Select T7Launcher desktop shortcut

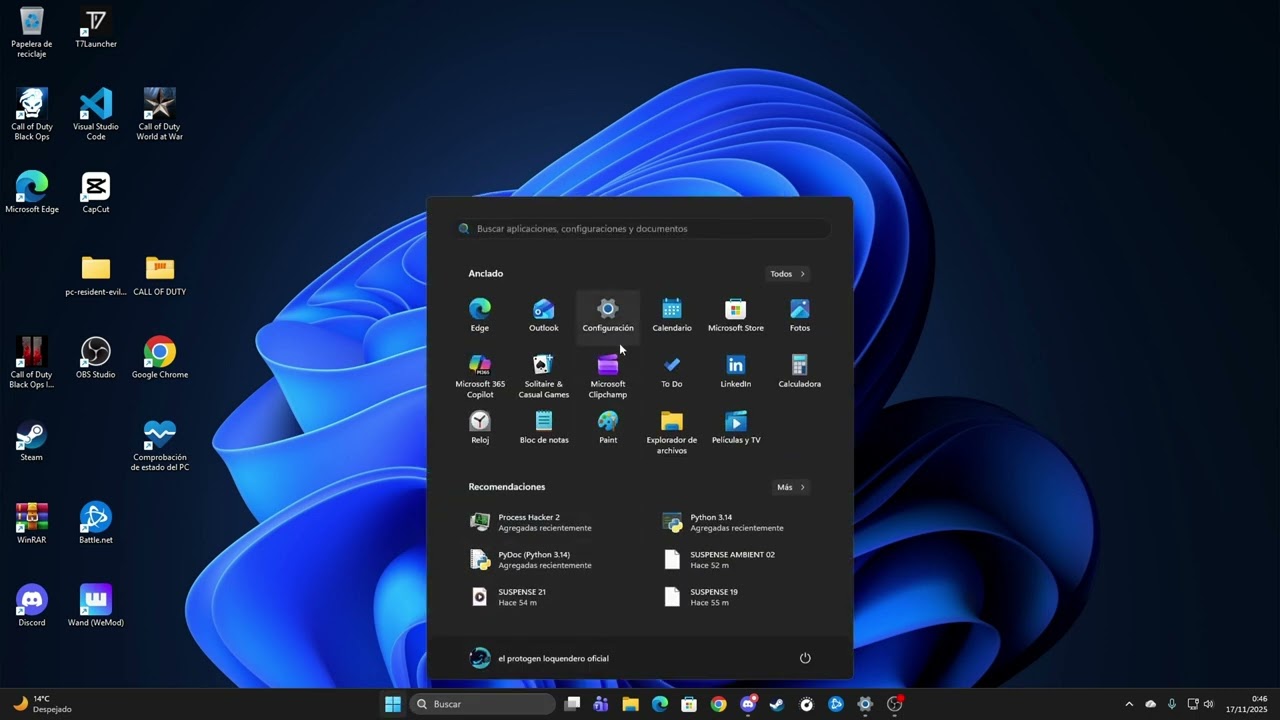point(96,28)
